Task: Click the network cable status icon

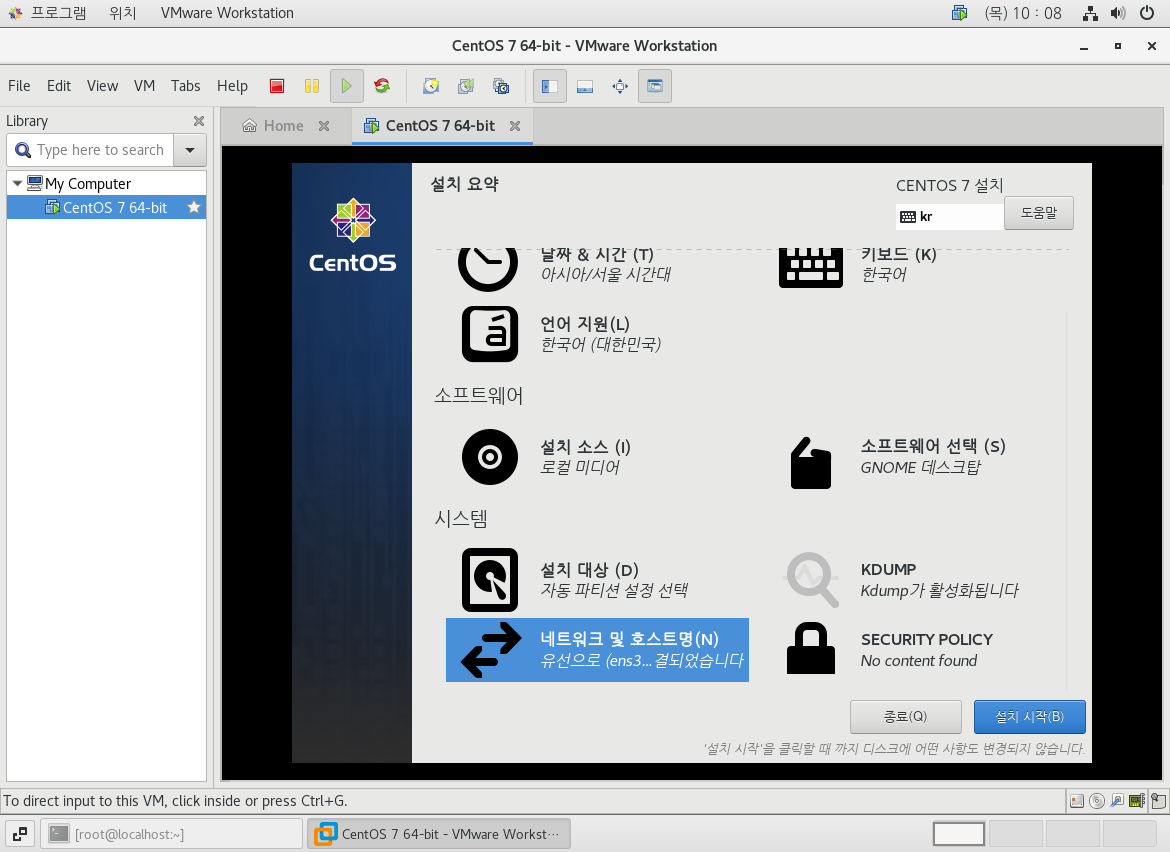Action: pyautogui.click(x=1117, y=801)
